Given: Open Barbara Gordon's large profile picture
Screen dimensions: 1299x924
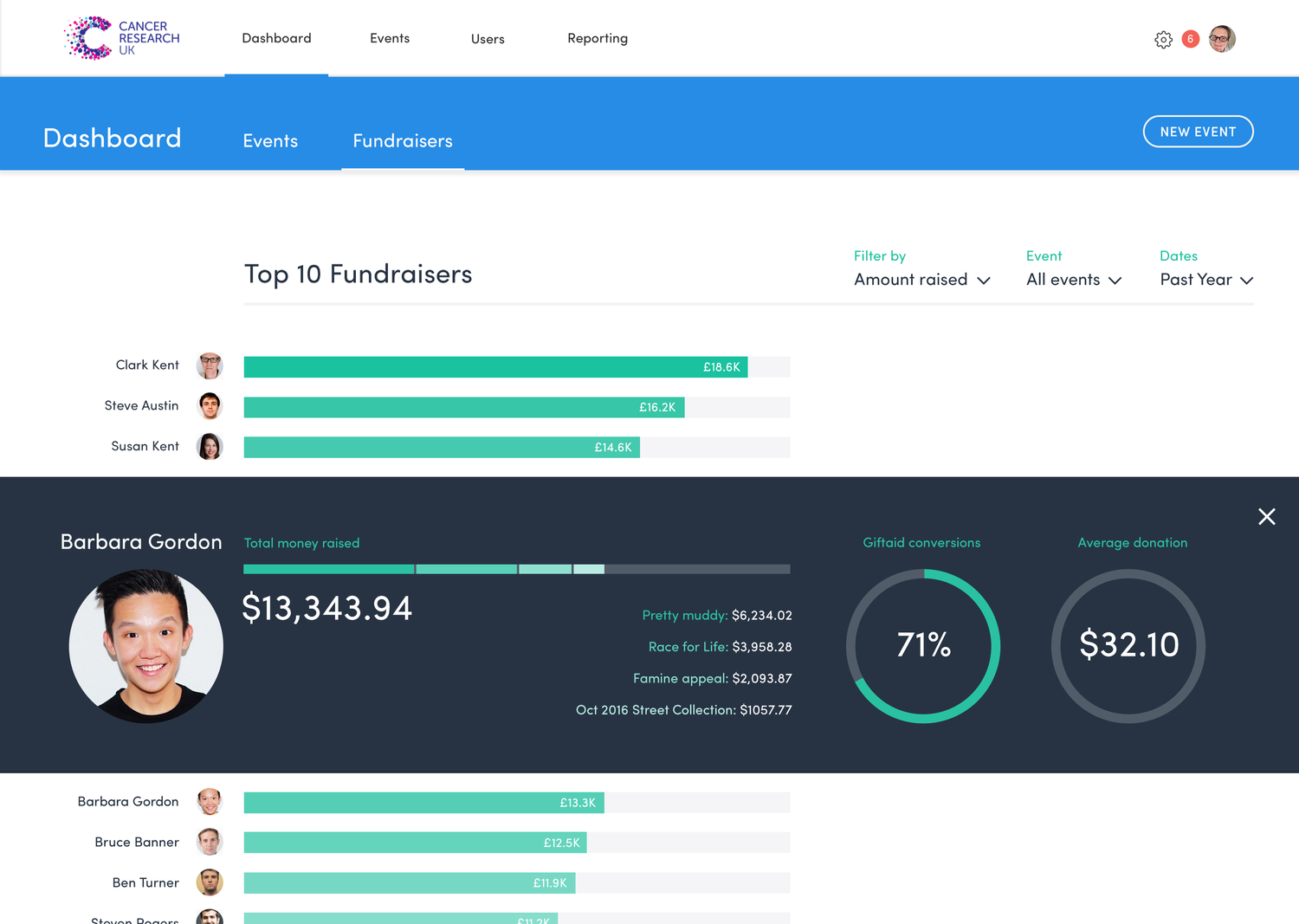Looking at the screenshot, I should tap(145, 645).
